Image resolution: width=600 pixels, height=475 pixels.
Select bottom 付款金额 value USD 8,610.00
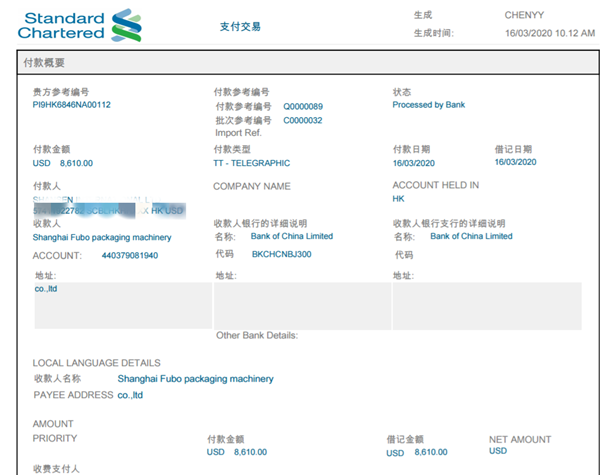click(x=236, y=452)
